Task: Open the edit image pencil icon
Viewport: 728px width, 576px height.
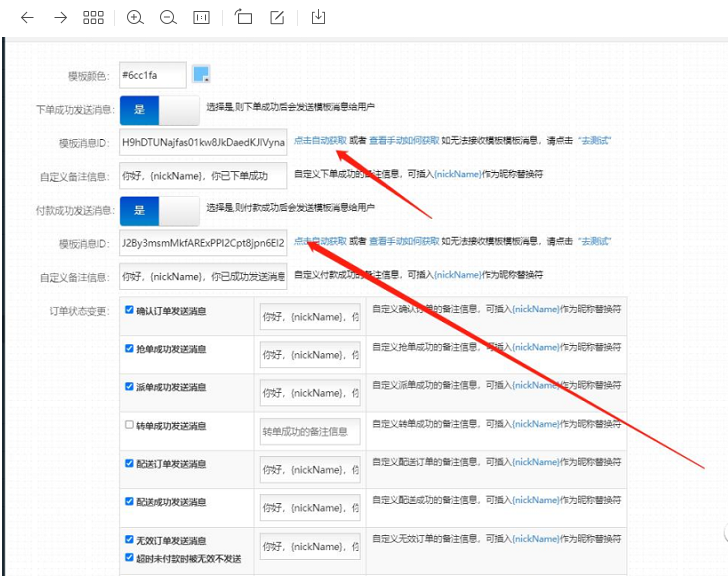Action: pos(277,18)
